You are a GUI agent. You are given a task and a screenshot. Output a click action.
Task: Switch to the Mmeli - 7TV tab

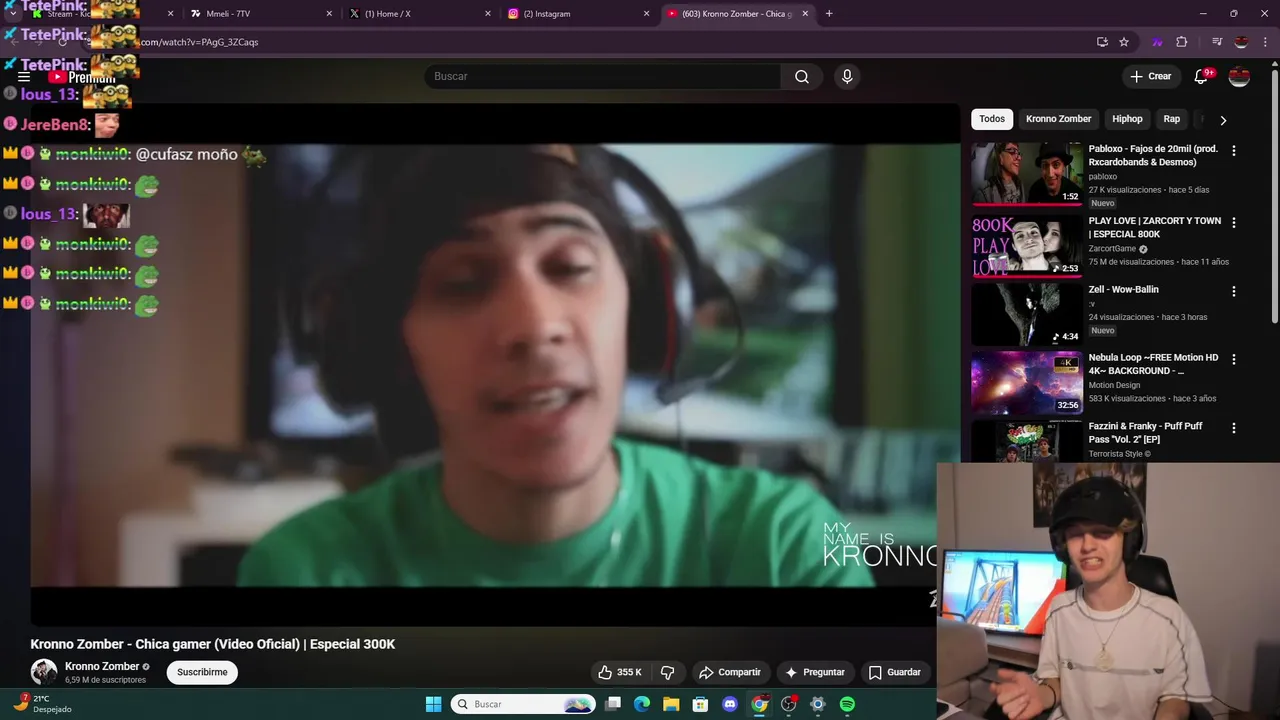(x=260, y=14)
